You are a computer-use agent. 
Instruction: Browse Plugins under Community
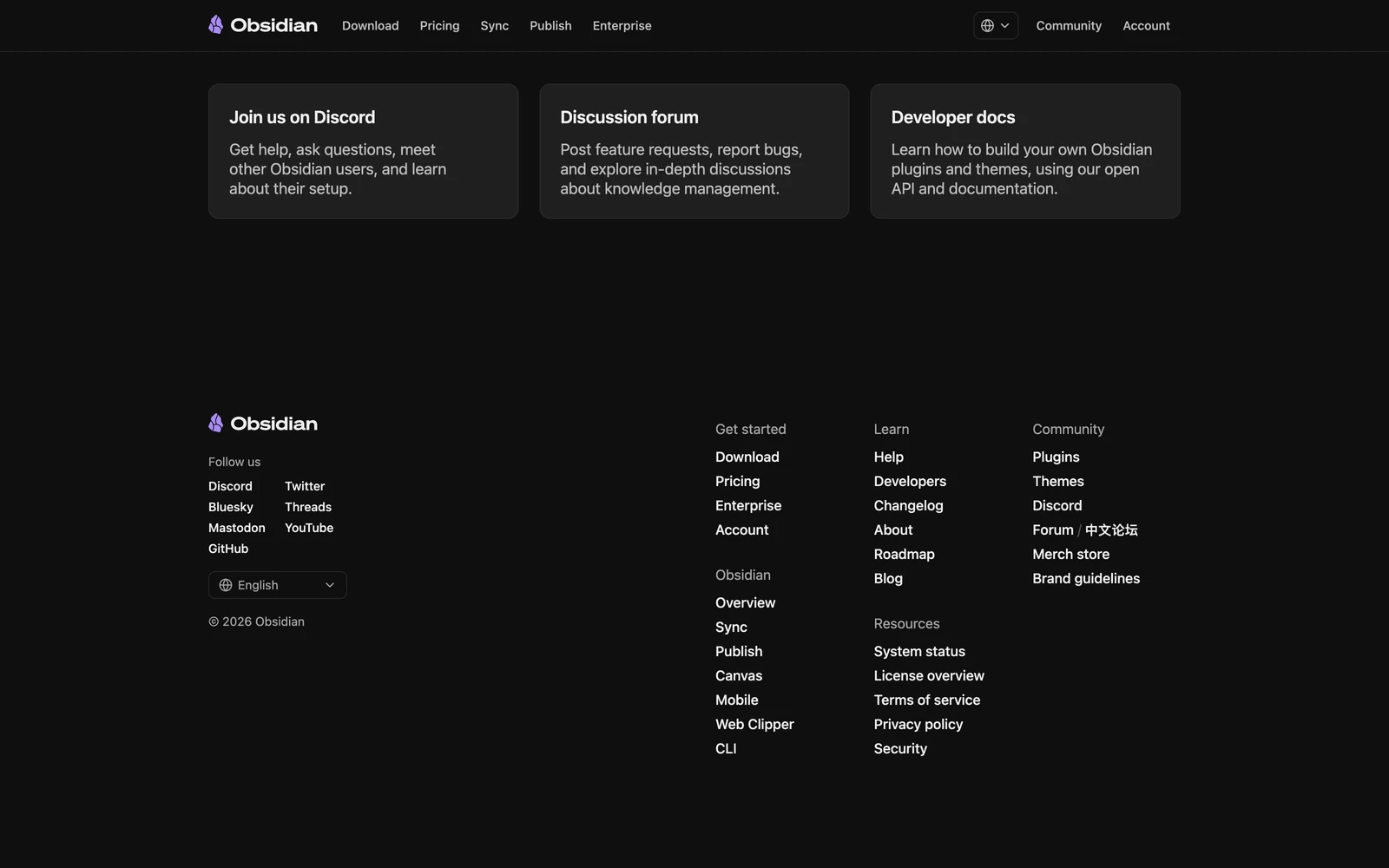pyautogui.click(x=1056, y=457)
